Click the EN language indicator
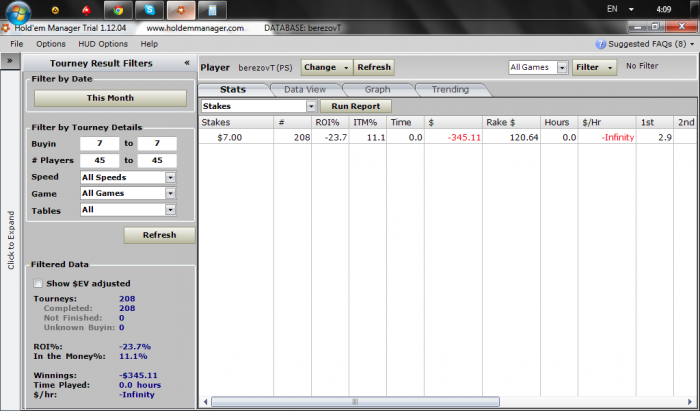Screen dimensions: 700x411 click(x=612, y=9)
